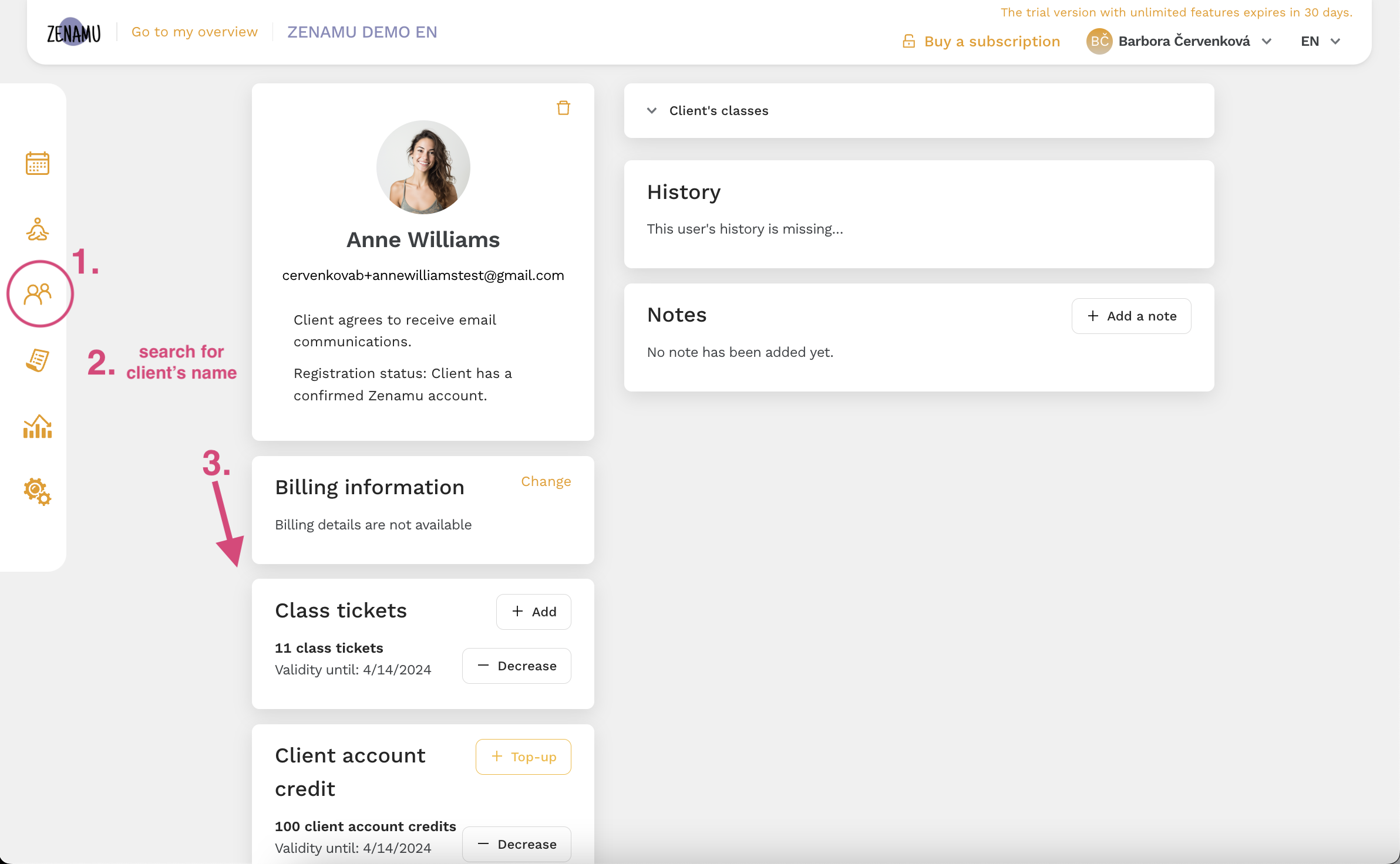Click Add class tickets button

(x=534, y=612)
